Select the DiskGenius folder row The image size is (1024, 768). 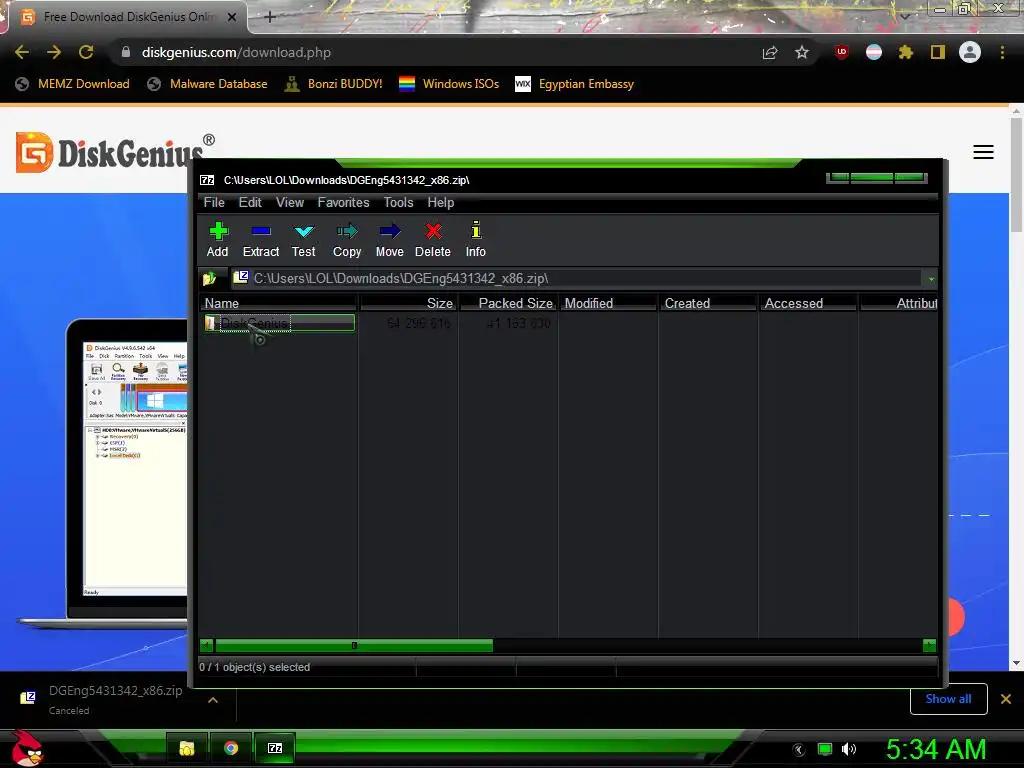(x=280, y=323)
